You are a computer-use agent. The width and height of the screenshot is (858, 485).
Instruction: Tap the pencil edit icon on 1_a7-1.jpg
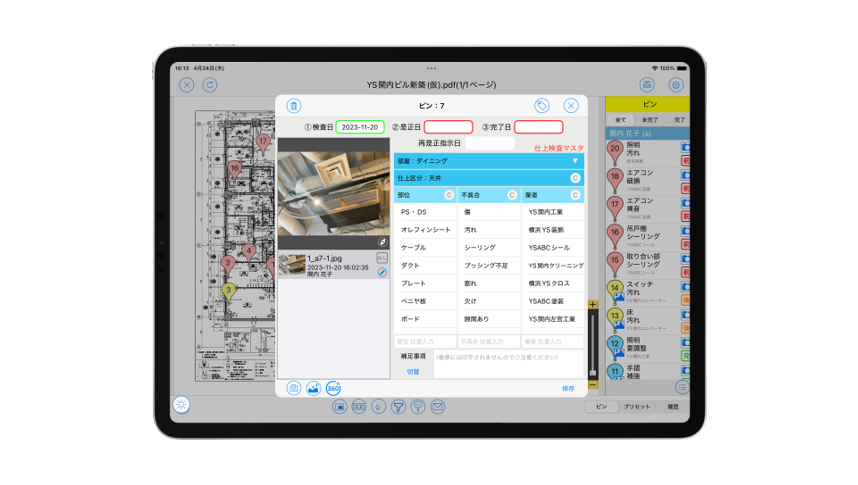click(x=382, y=272)
